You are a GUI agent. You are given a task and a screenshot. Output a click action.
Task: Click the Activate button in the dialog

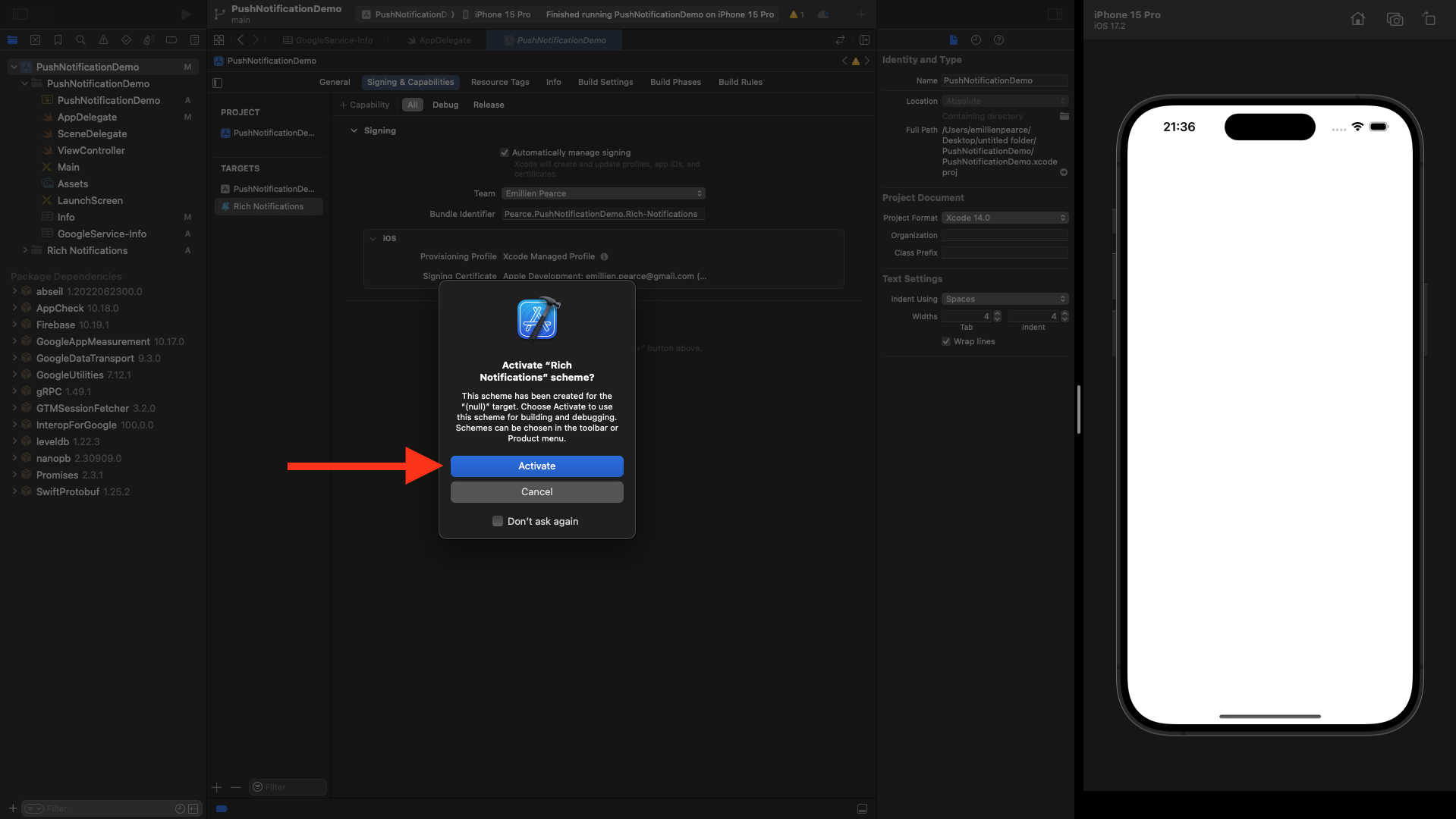click(x=536, y=466)
